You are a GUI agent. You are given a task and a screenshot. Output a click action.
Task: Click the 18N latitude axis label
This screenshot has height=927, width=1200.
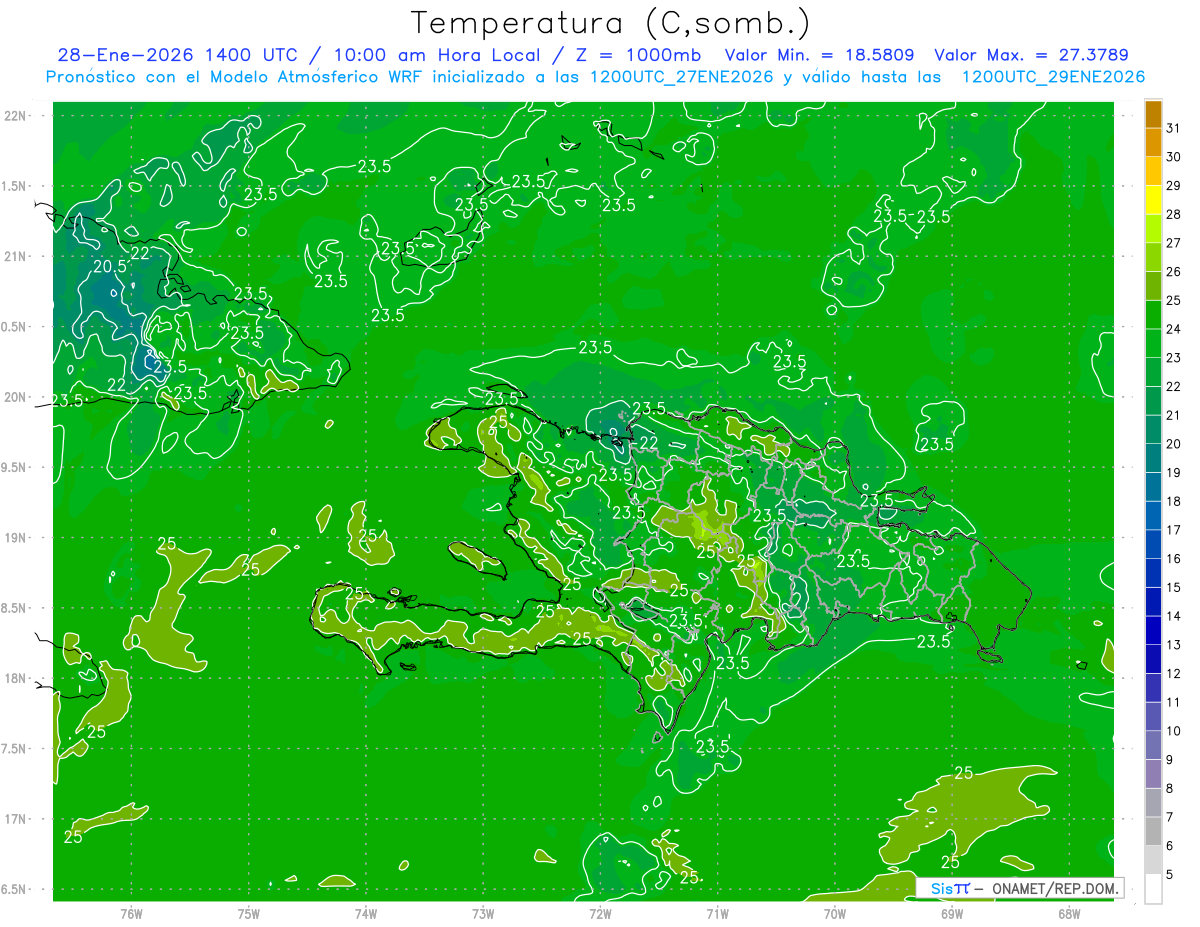click(x=17, y=678)
